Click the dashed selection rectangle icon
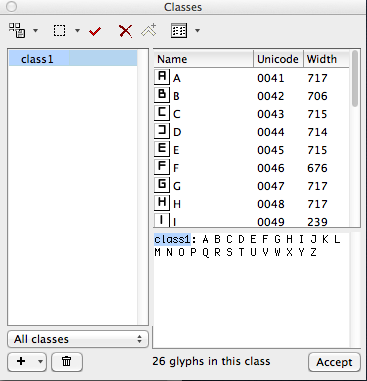 59,31
